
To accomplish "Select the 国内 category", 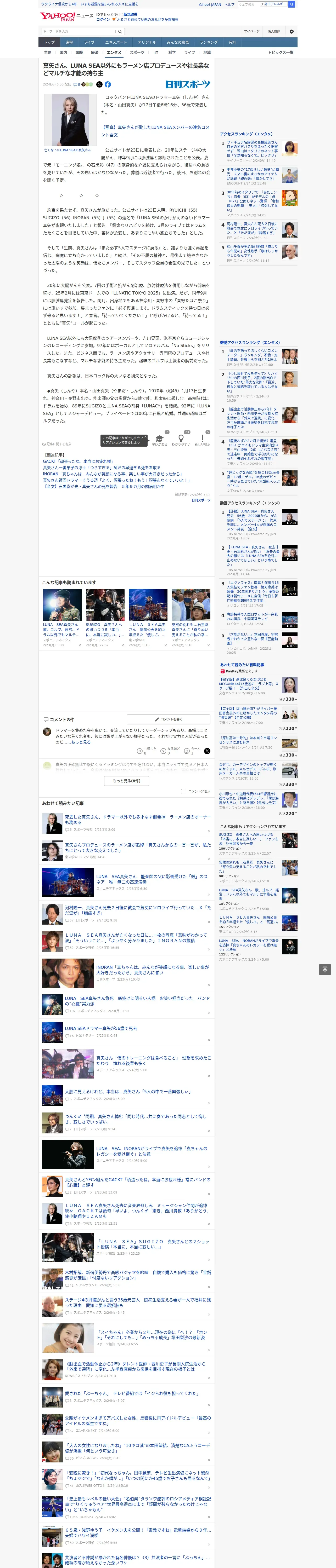I will (63, 52).
